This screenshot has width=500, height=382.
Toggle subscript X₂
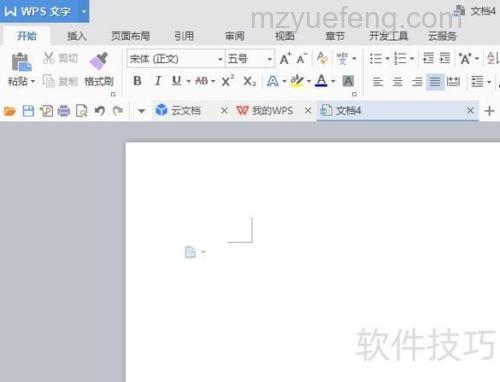[249, 81]
